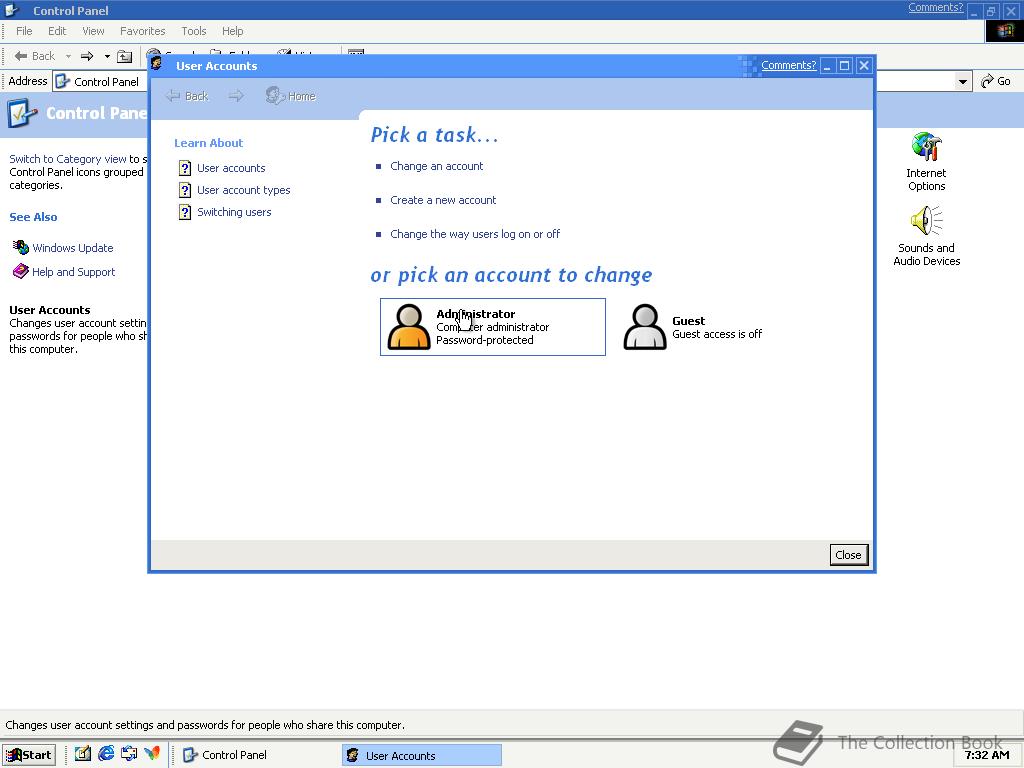Open the Help menu
This screenshot has height=768, width=1024.
[232, 31]
